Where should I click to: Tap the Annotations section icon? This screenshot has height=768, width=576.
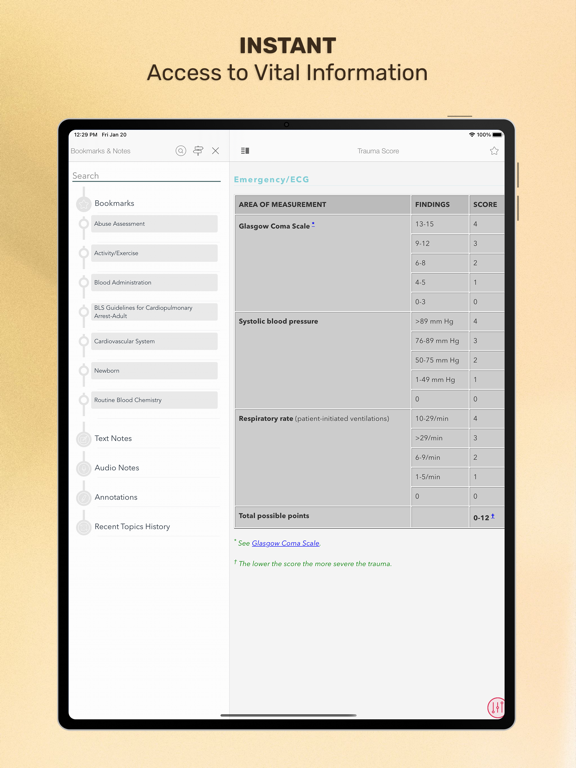84,498
